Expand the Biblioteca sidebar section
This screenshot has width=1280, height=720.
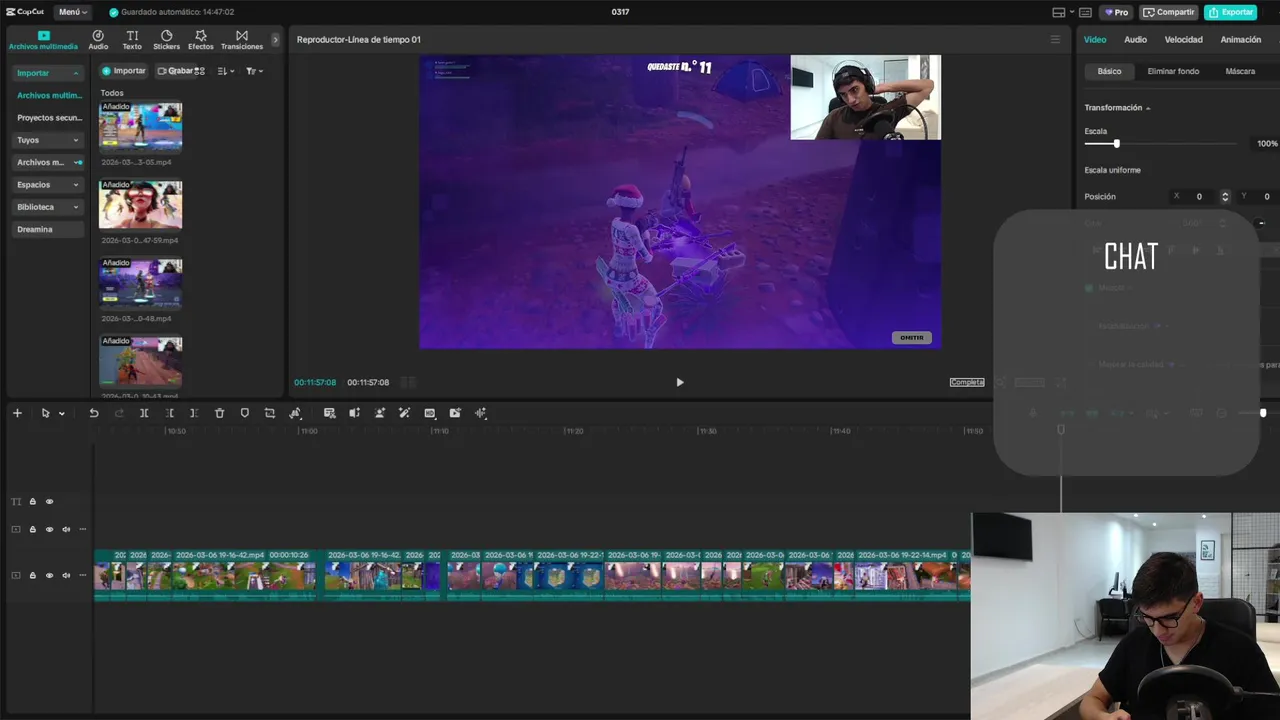[47, 207]
